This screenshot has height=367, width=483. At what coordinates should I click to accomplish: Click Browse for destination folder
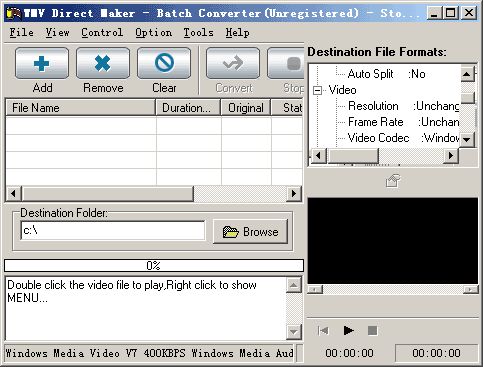click(x=250, y=231)
